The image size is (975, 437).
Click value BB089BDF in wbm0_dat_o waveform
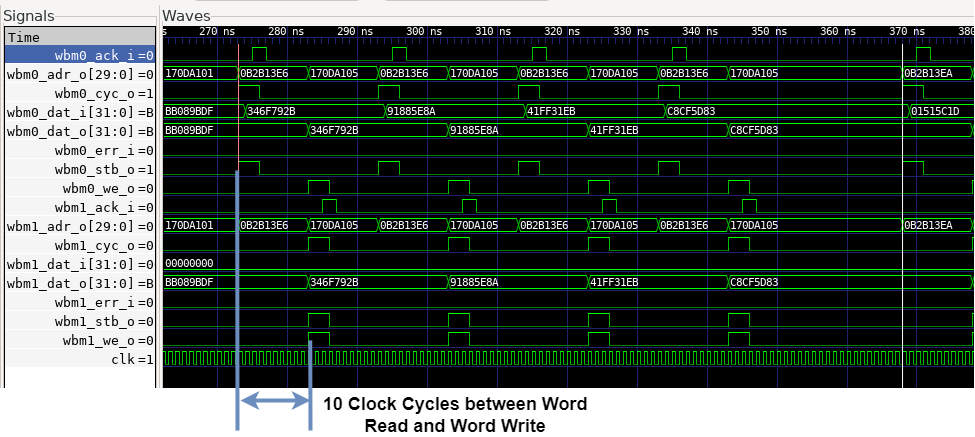pyautogui.click(x=190, y=130)
